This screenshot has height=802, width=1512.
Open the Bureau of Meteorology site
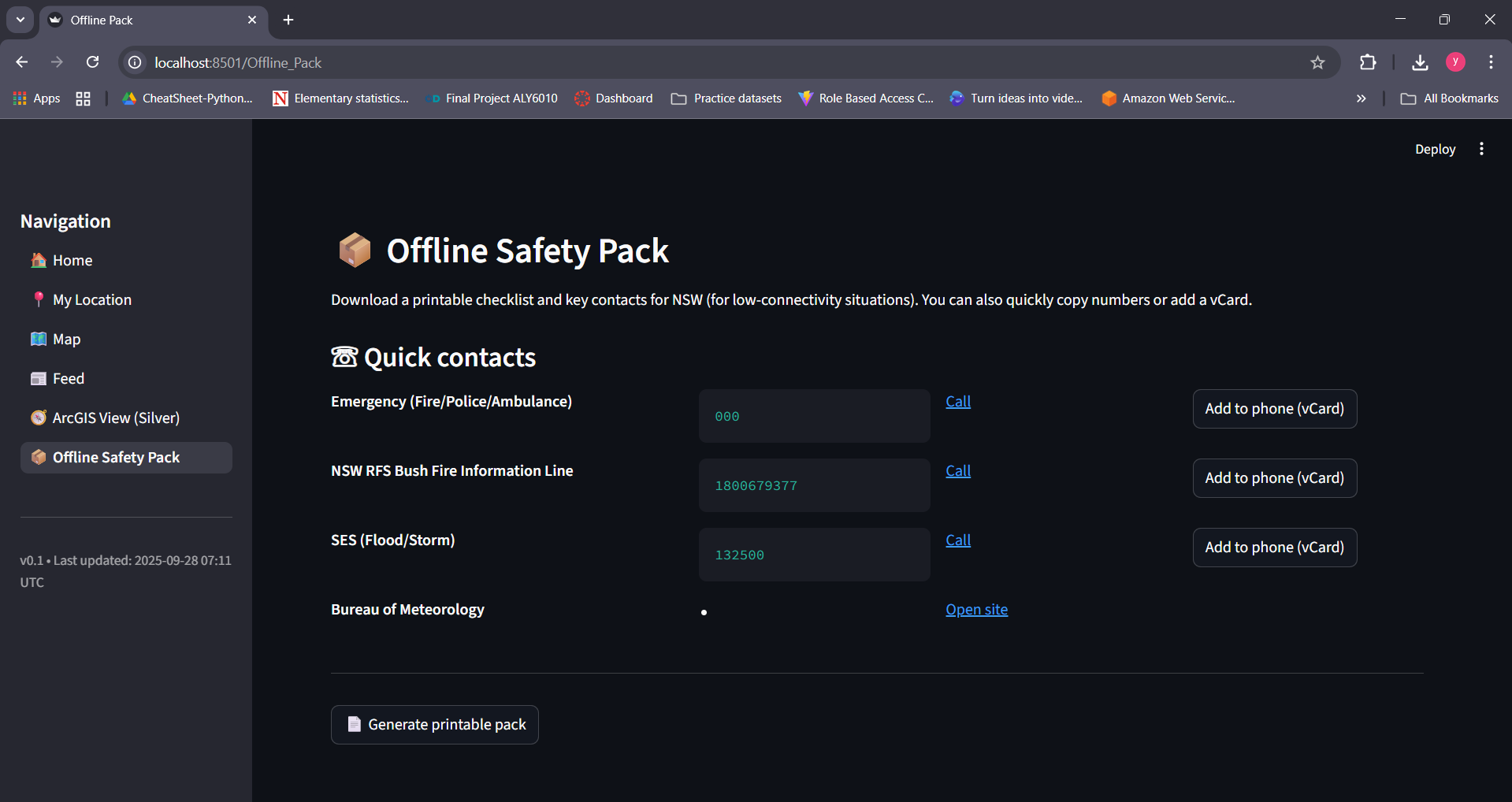977,610
